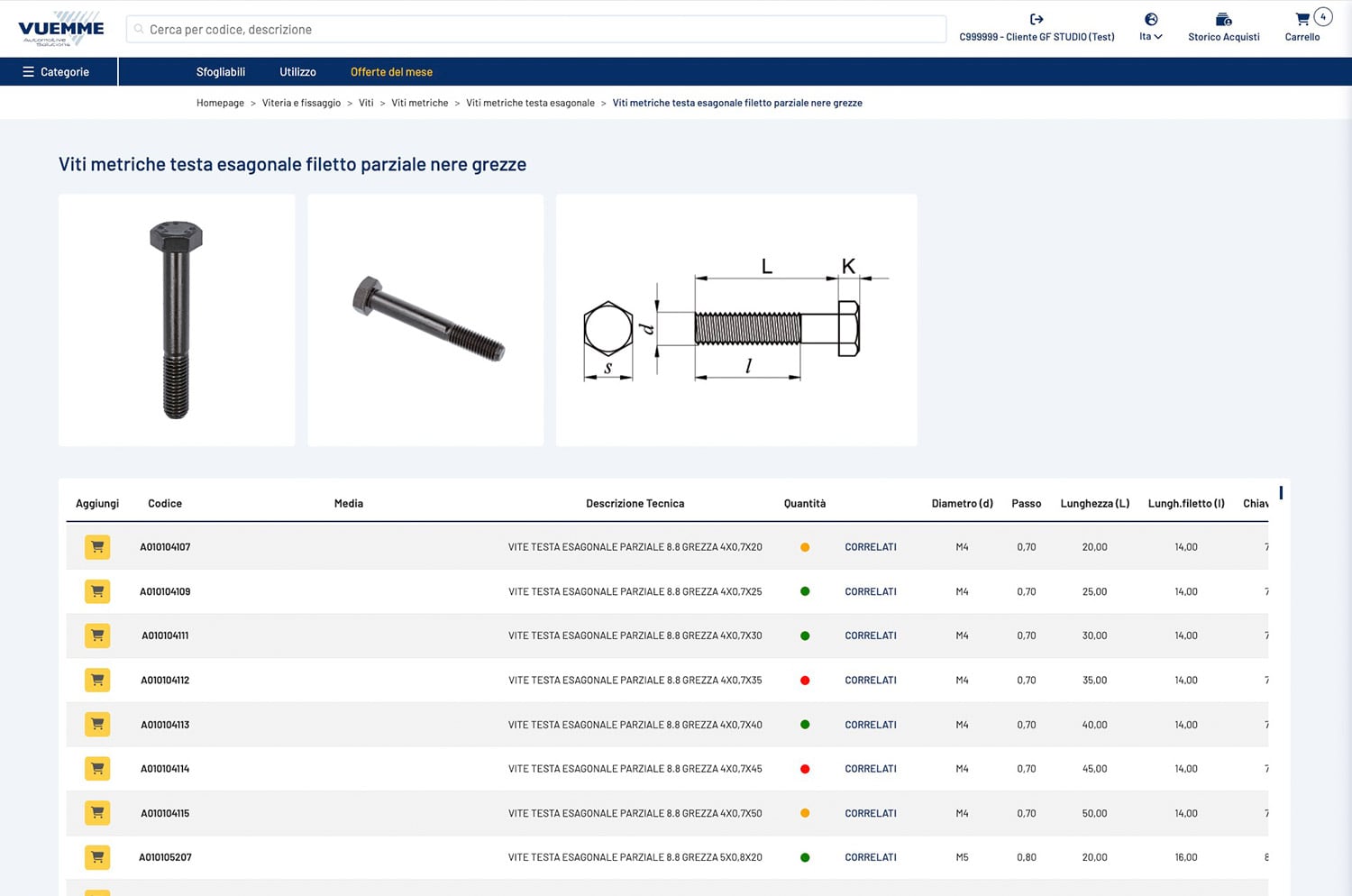Click the red availability dot for A010104112
Viewport: 1352px width, 896px height.
[x=805, y=681]
